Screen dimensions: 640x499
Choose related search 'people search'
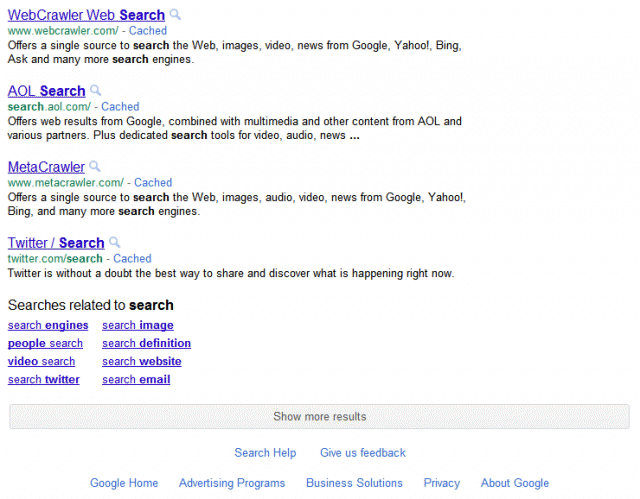pos(45,343)
